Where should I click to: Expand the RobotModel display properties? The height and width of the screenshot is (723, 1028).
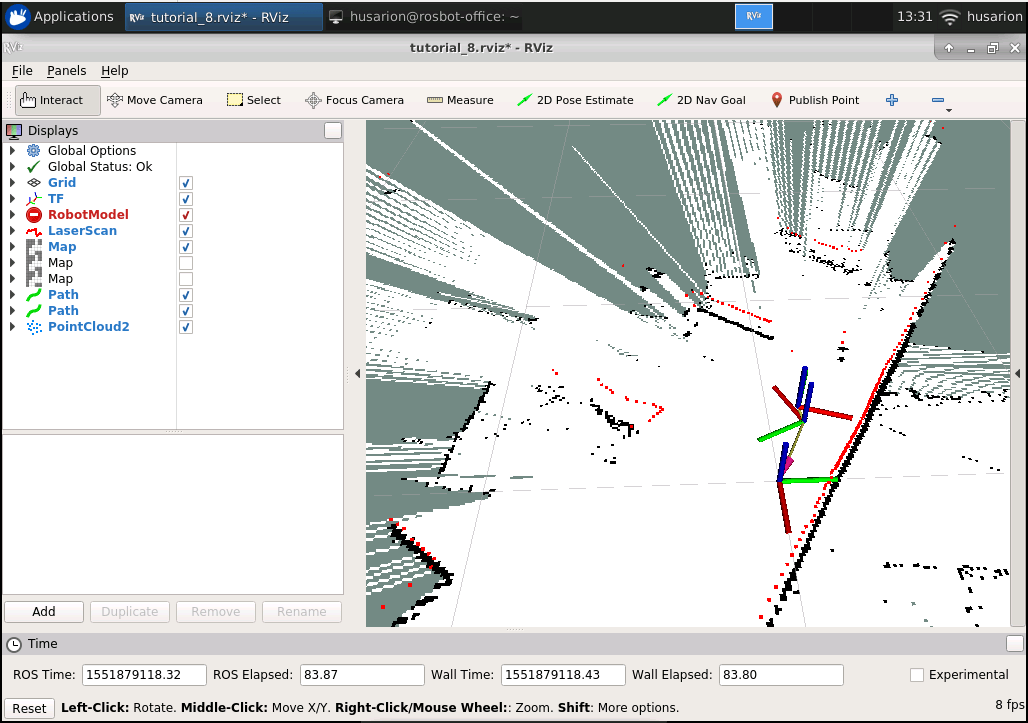12,215
